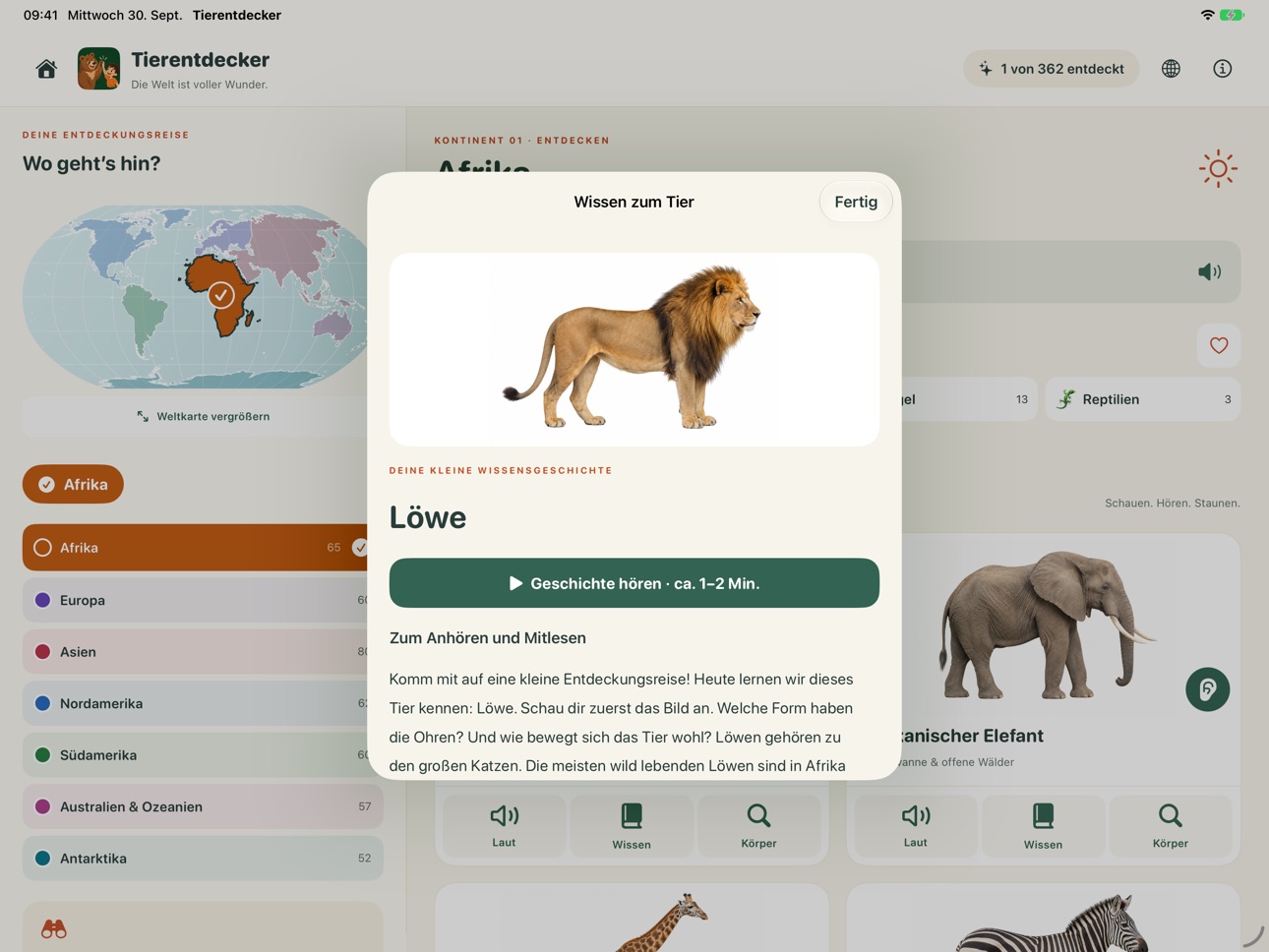Play 'Geschichte hören · ca. 1–2 Min.'

pyautogui.click(x=634, y=583)
